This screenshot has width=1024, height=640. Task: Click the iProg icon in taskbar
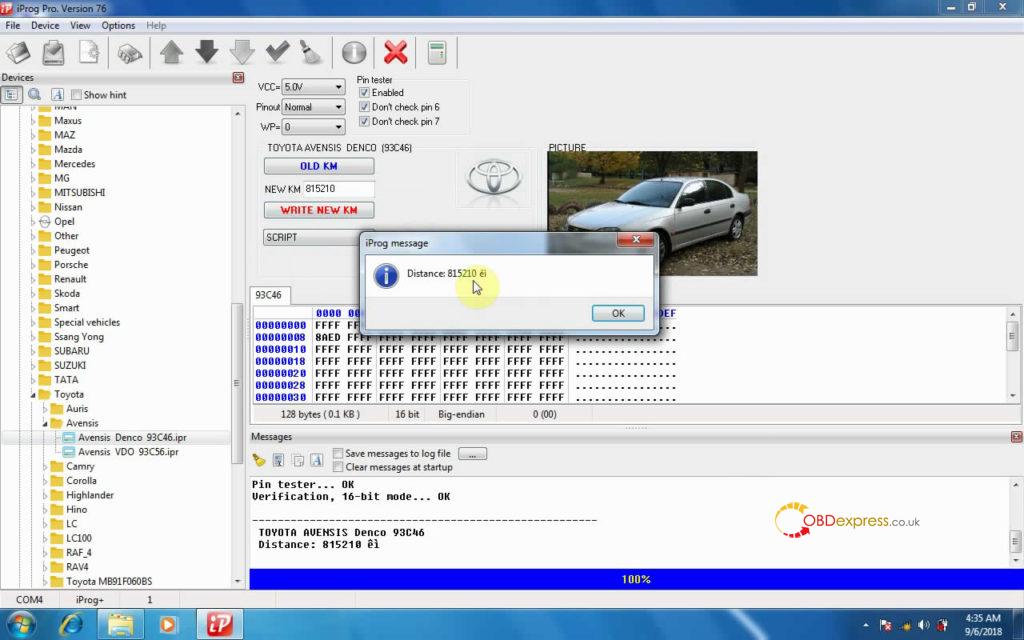tap(219, 624)
